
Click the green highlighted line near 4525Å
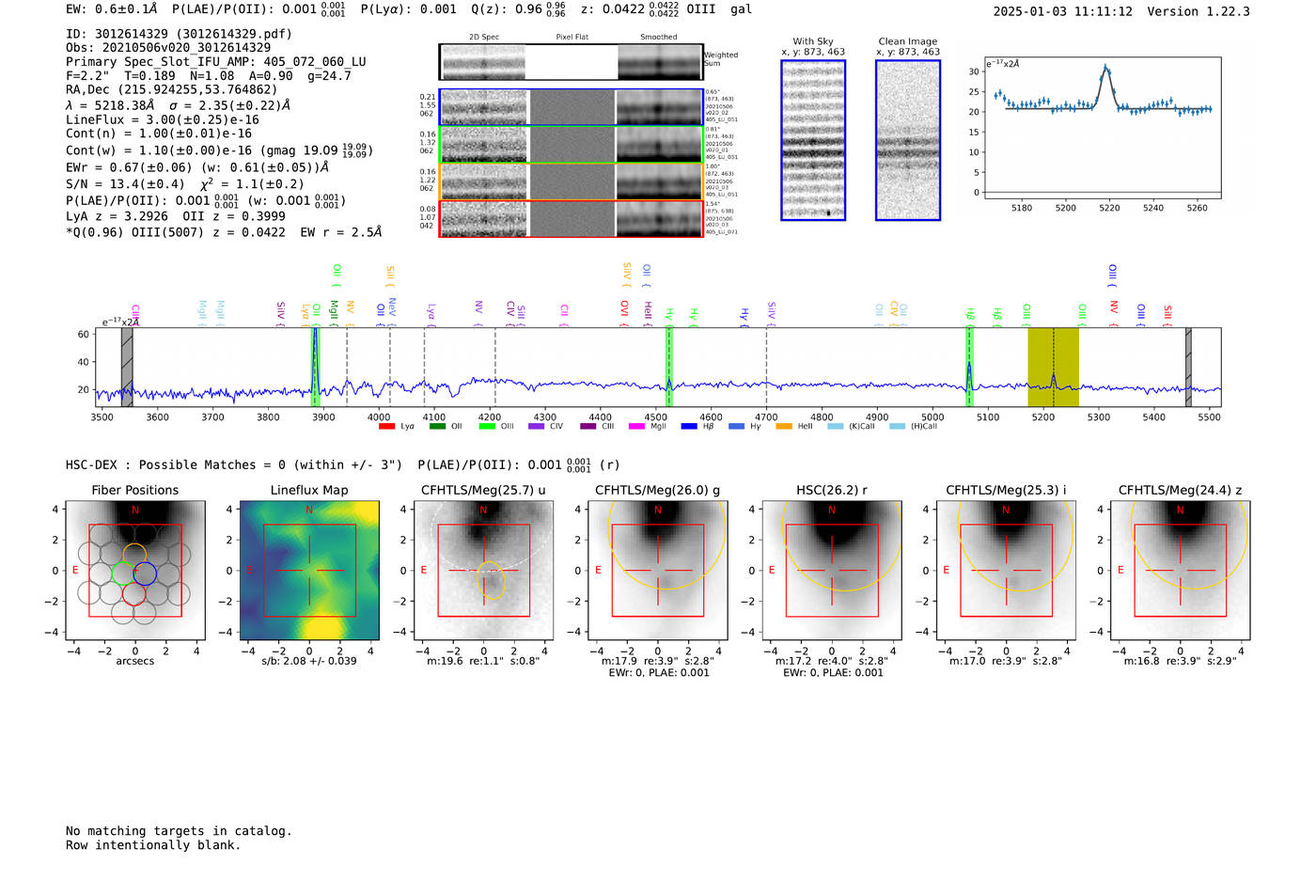coord(669,367)
